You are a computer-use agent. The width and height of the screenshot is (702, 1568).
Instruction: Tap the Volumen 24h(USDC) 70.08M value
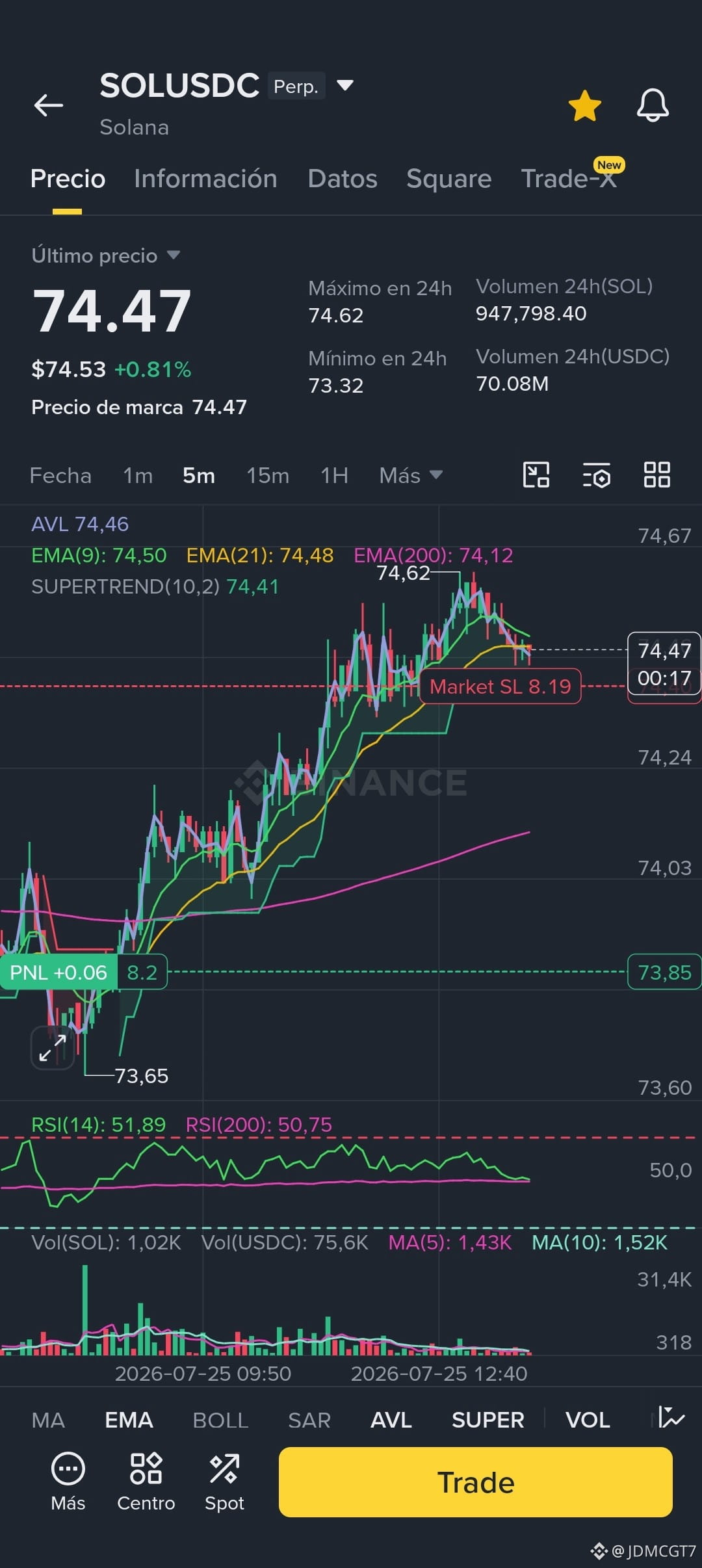512,384
